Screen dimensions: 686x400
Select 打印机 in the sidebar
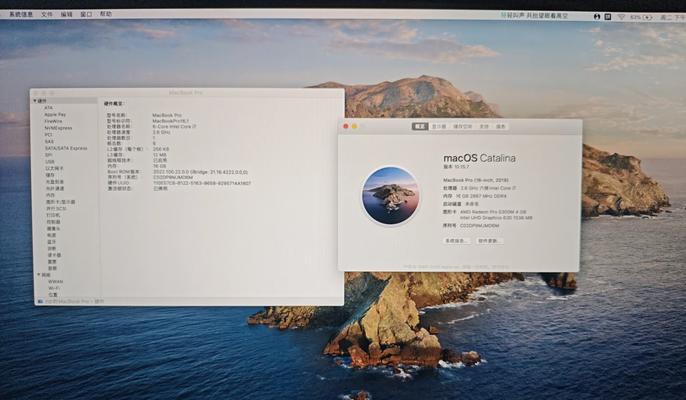pyautogui.click(x=53, y=215)
